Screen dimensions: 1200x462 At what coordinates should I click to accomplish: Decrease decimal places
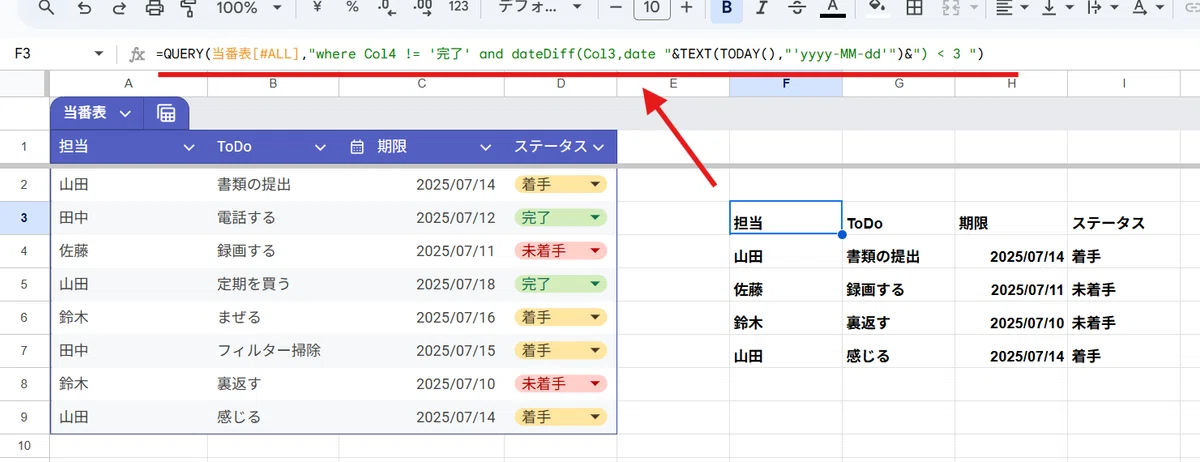point(387,8)
